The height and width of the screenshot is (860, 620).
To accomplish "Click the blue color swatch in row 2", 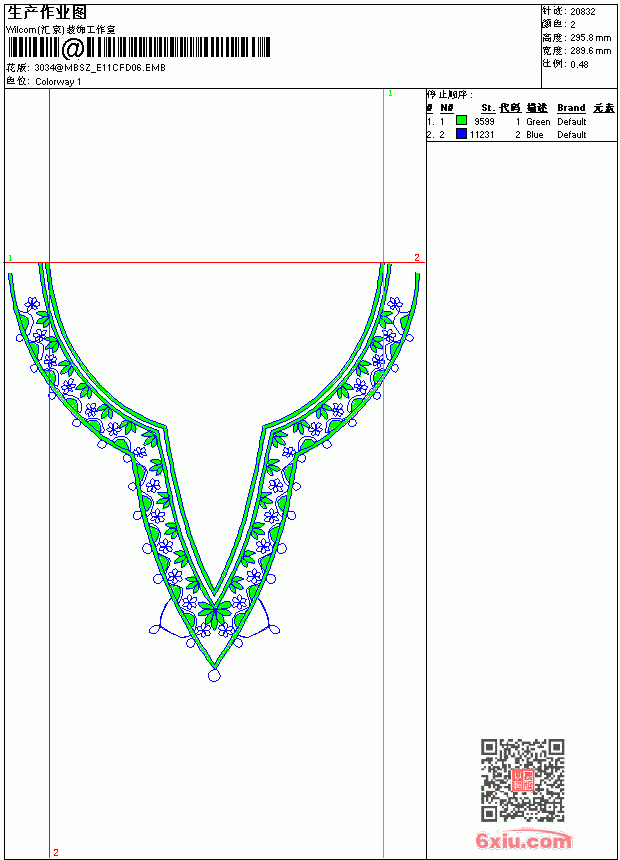I will point(461,134).
